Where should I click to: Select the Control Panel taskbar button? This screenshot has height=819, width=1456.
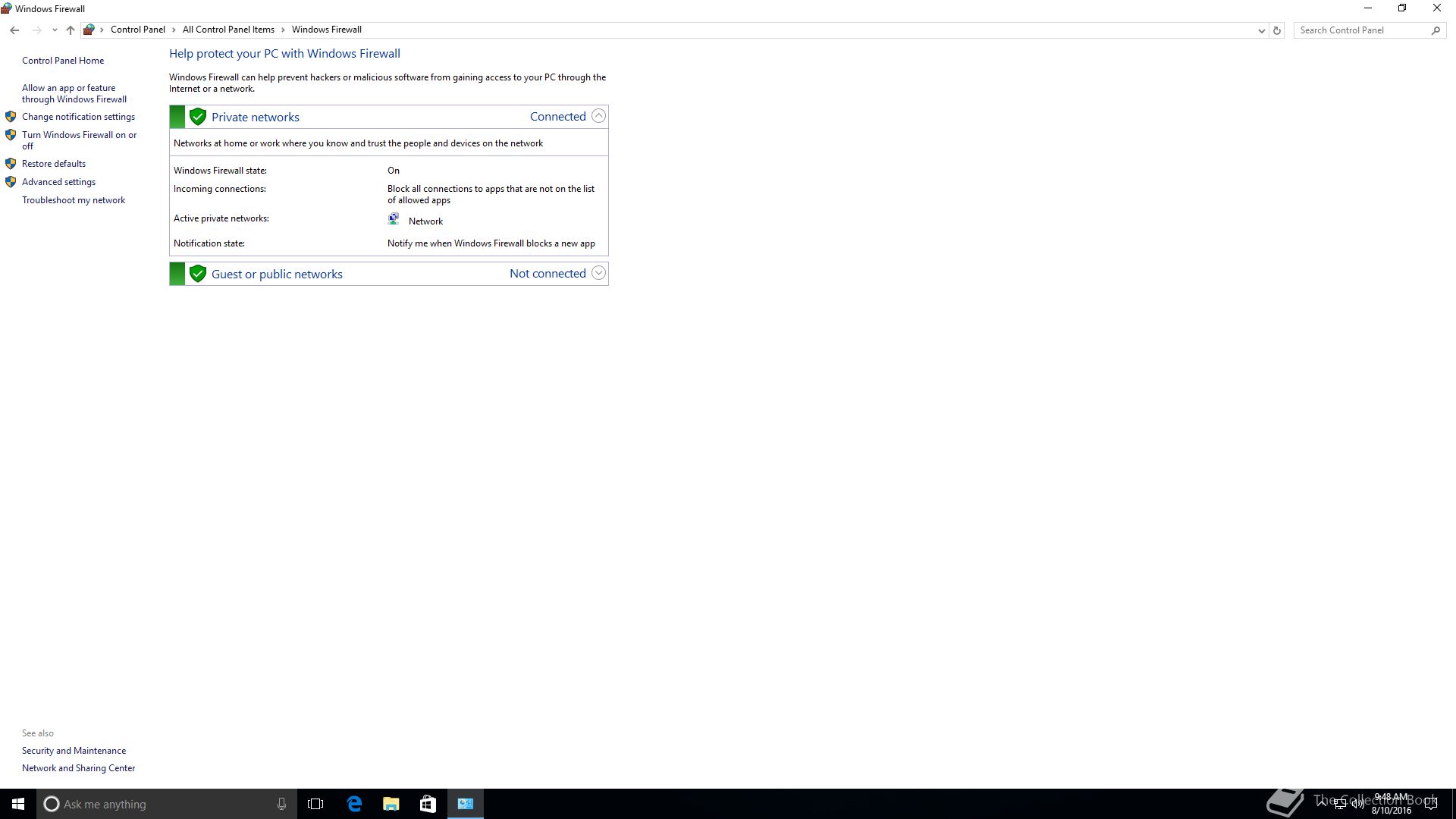[x=466, y=804]
